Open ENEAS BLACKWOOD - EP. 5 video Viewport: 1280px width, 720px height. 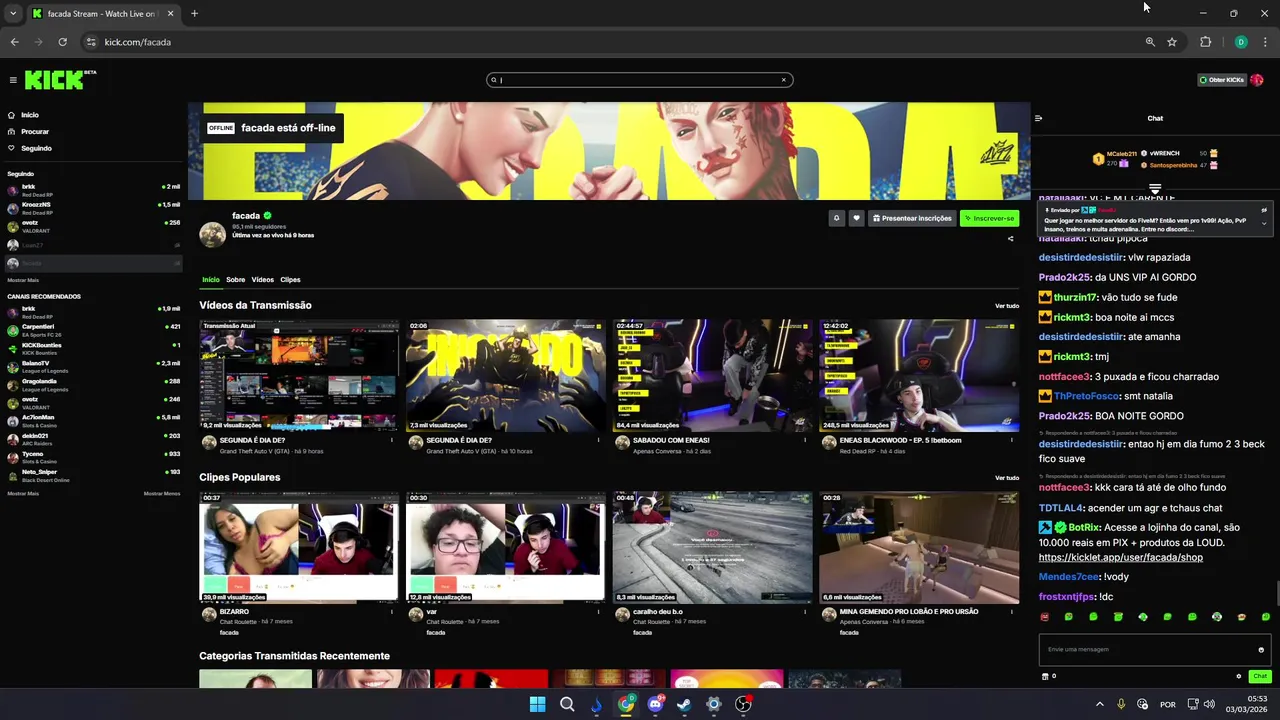click(919, 375)
